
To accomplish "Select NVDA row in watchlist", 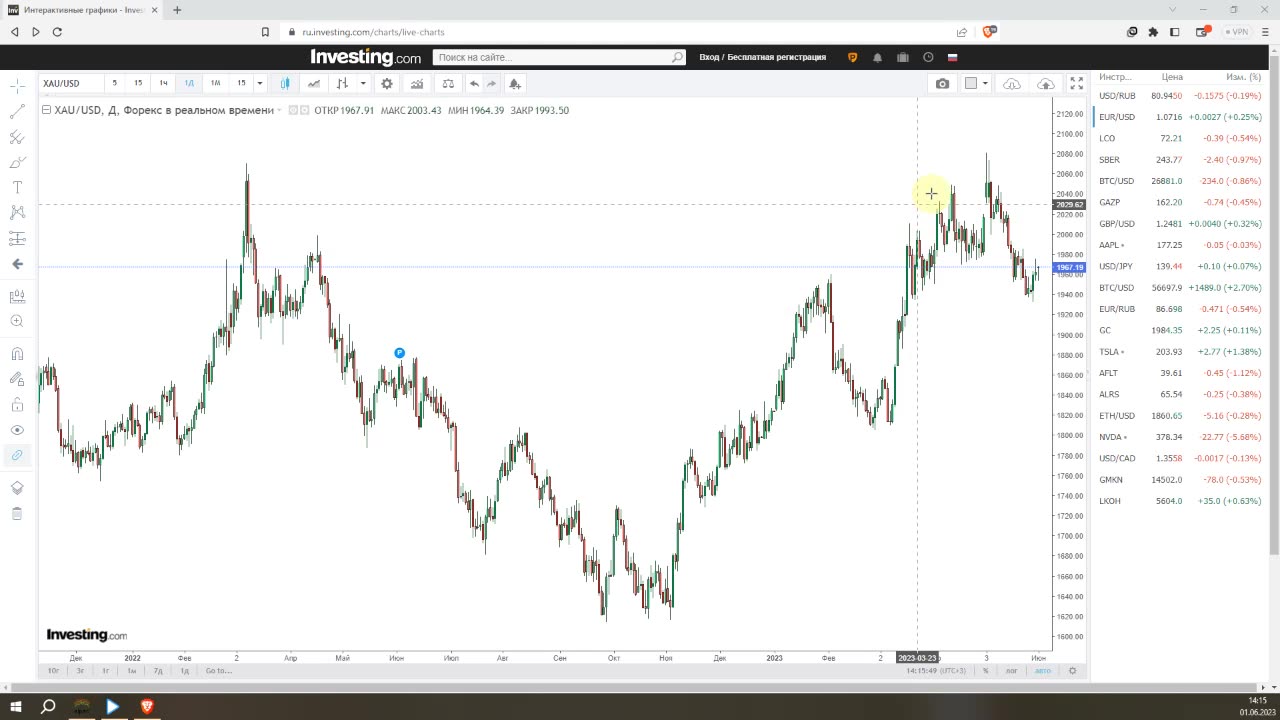I will (x=1180, y=437).
